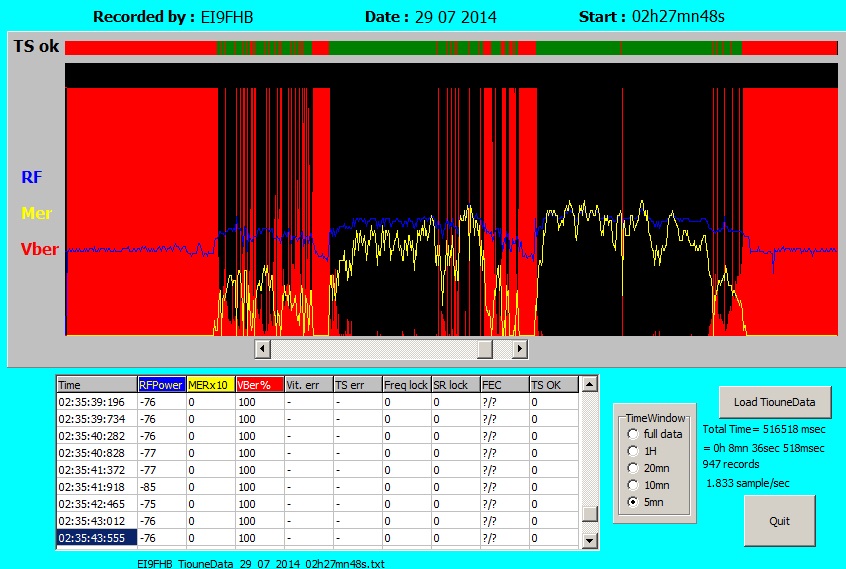This screenshot has width=846, height=569.
Task: Click the Load TiouneData button
Action: [x=775, y=402]
